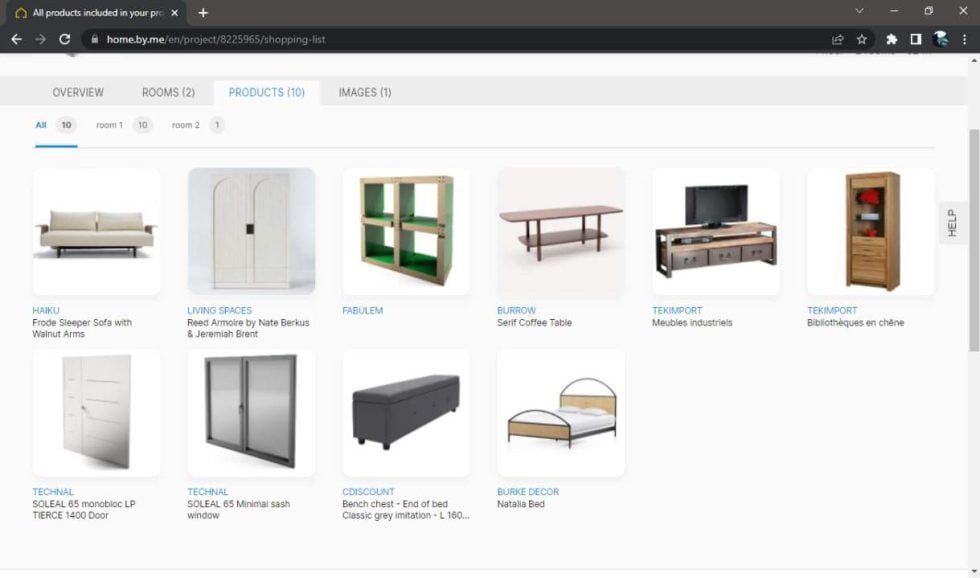This screenshot has width=980, height=578.
Task: Open the three-dot browser menu
Action: coord(964,39)
